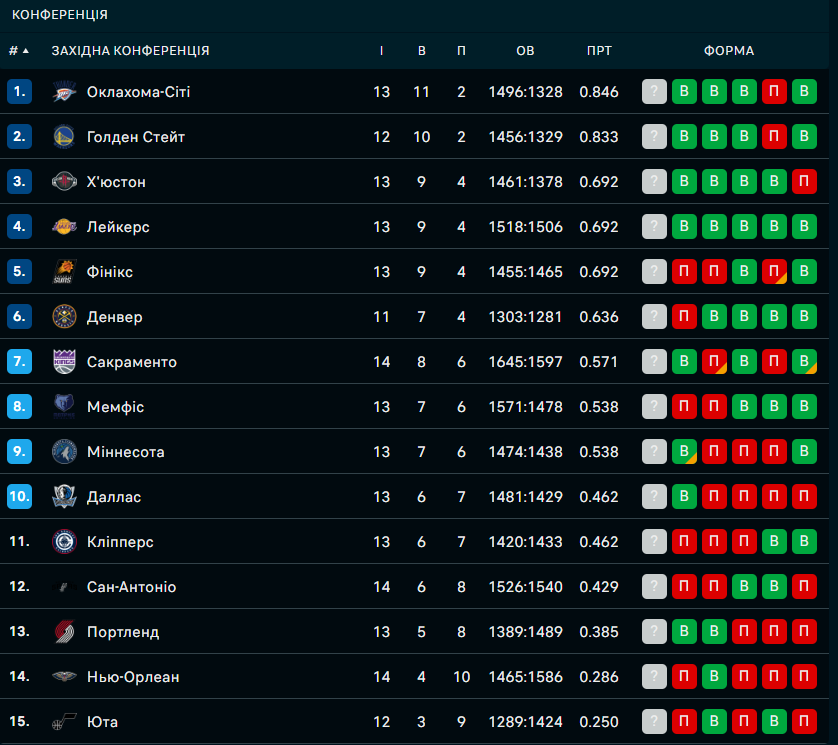
Task: Click Houston's last red П form badge
Action: tap(804, 182)
